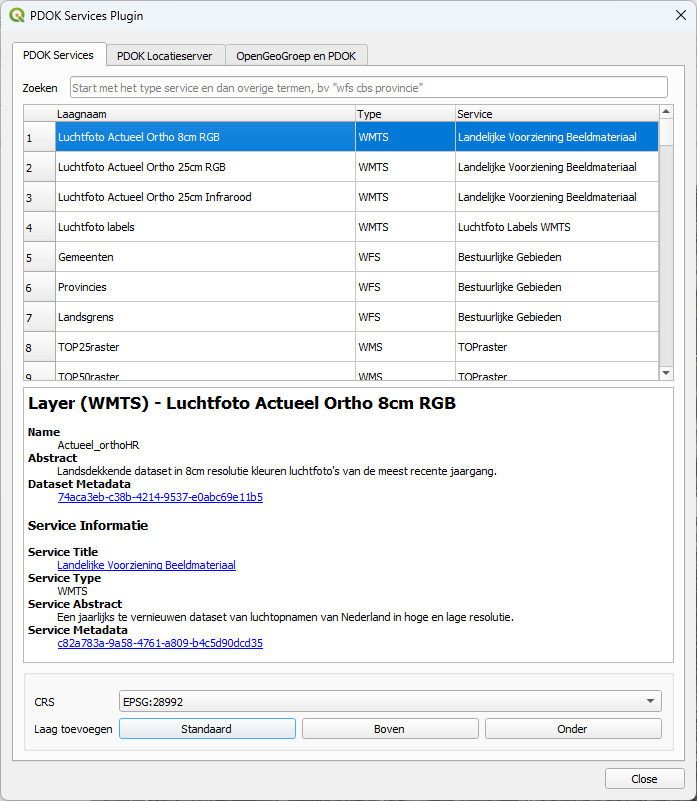The width and height of the screenshot is (697, 801).
Task: Add layer with Standaard button
Action: point(207,728)
